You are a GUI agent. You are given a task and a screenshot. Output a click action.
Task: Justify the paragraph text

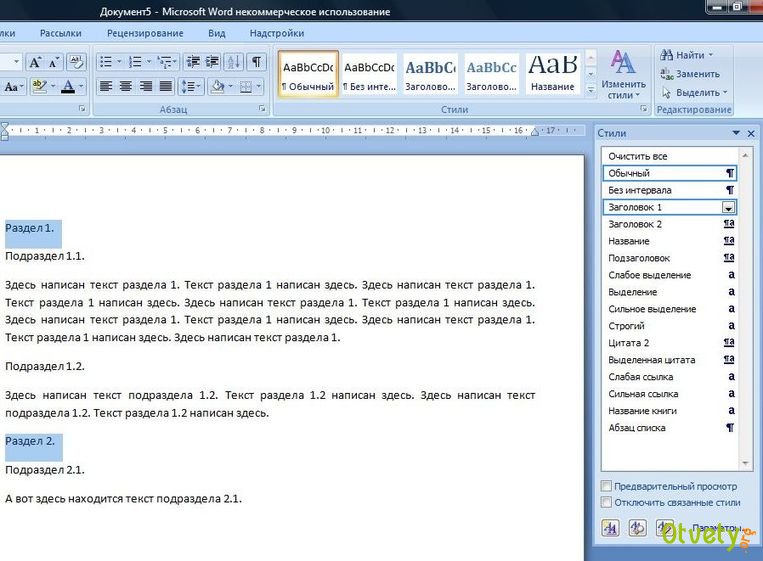point(165,87)
